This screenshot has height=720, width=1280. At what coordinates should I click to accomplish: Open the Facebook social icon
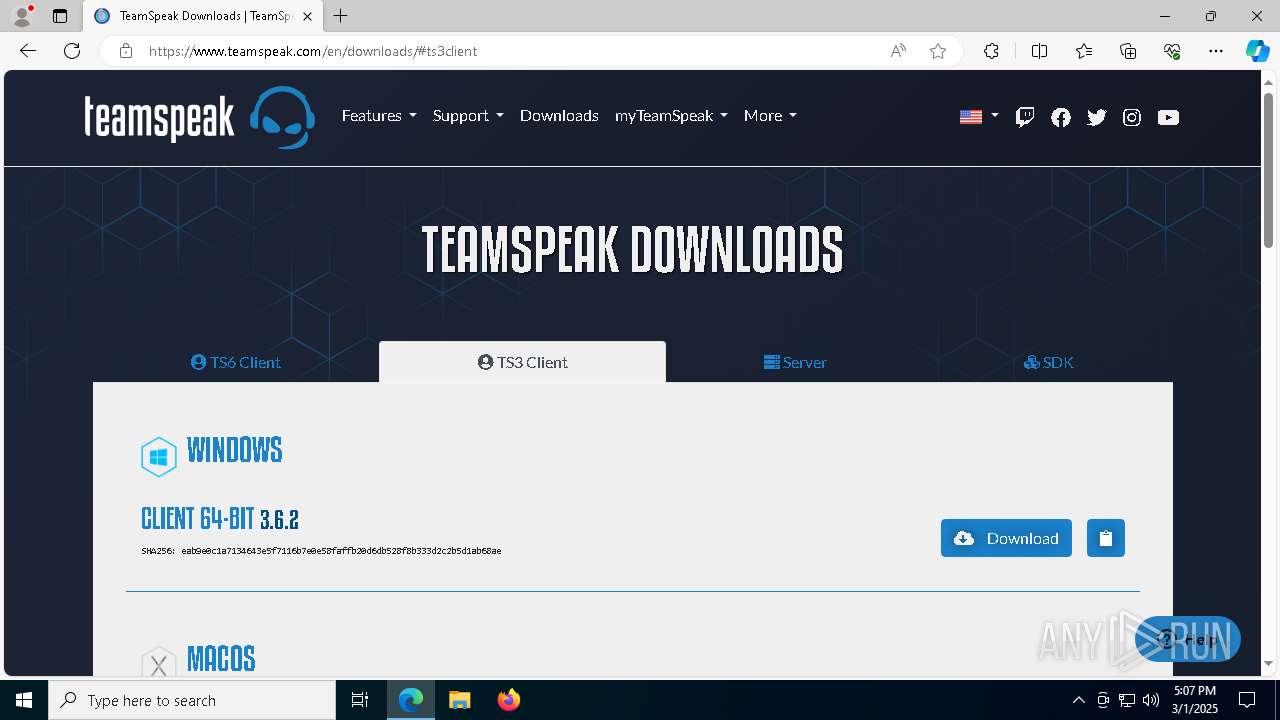[x=1061, y=117]
